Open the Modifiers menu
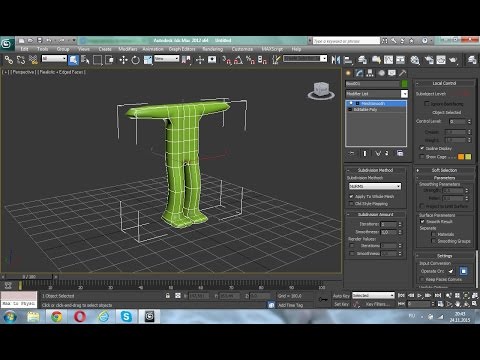Viewport: 480px width, 360px height. pyautogui.click(x=128, y=49)
